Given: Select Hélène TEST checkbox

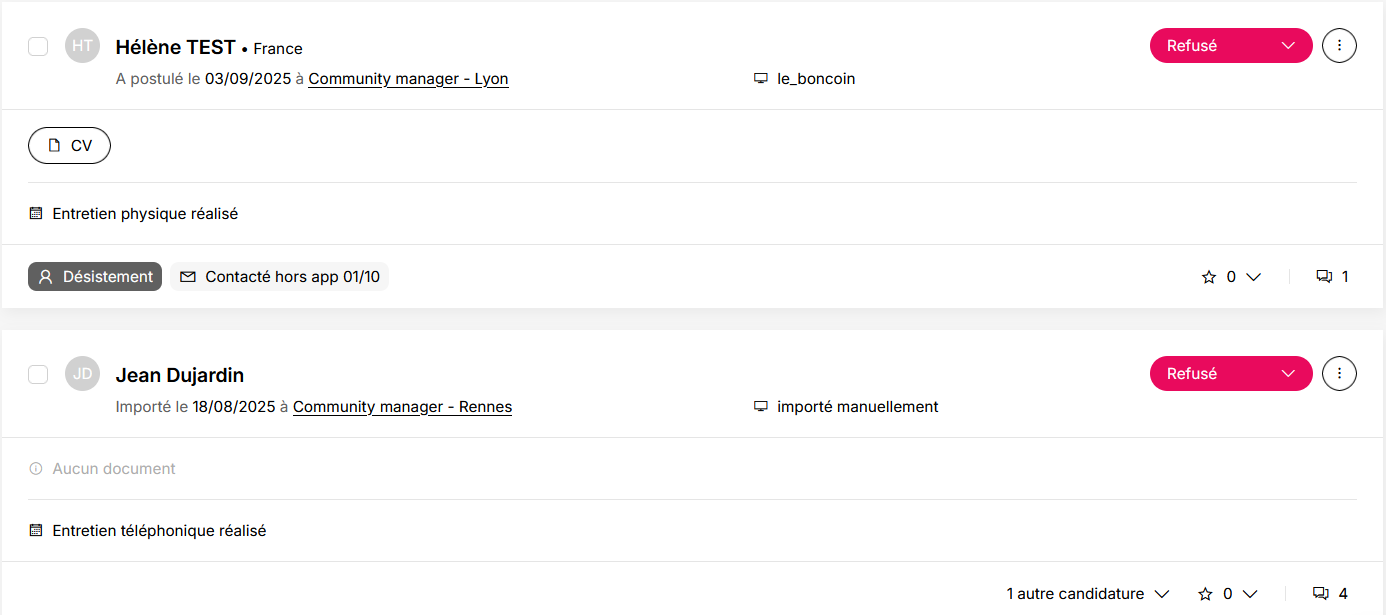Looking at the screenshot, I should click(x=38, y=46).
